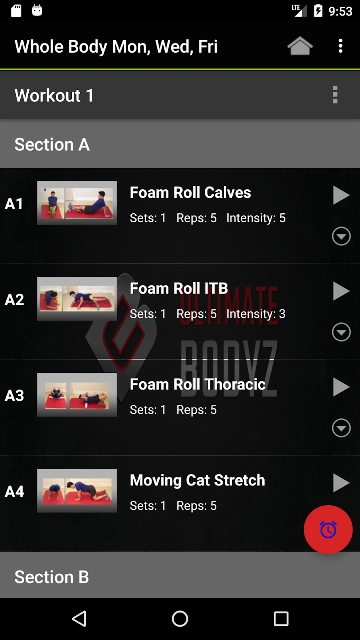The image size is (360, 640).
Task: Tap the Moving Cat Stretch exercise title
Action: click(x=198, y=480)
